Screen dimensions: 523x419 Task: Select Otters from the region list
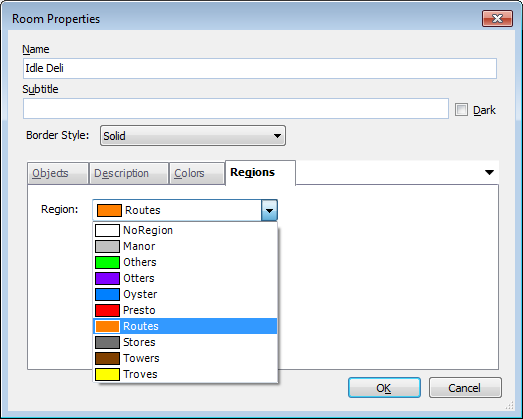pos(185,278)
